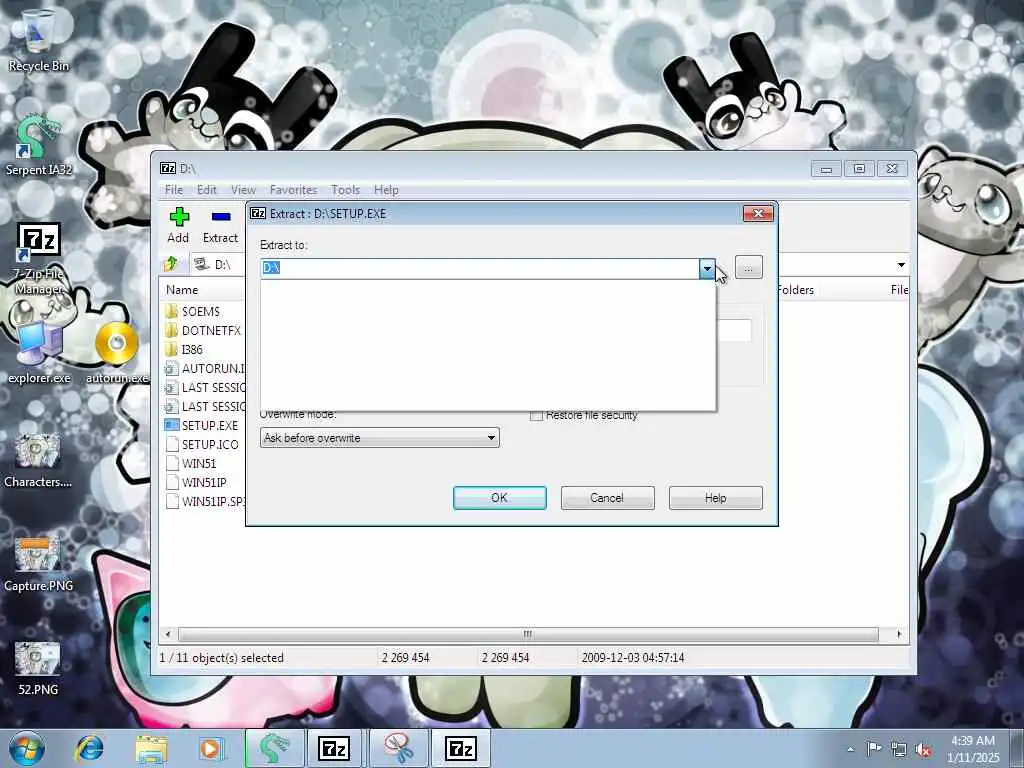Click Action Center flag tray icon

click(874, 748)
